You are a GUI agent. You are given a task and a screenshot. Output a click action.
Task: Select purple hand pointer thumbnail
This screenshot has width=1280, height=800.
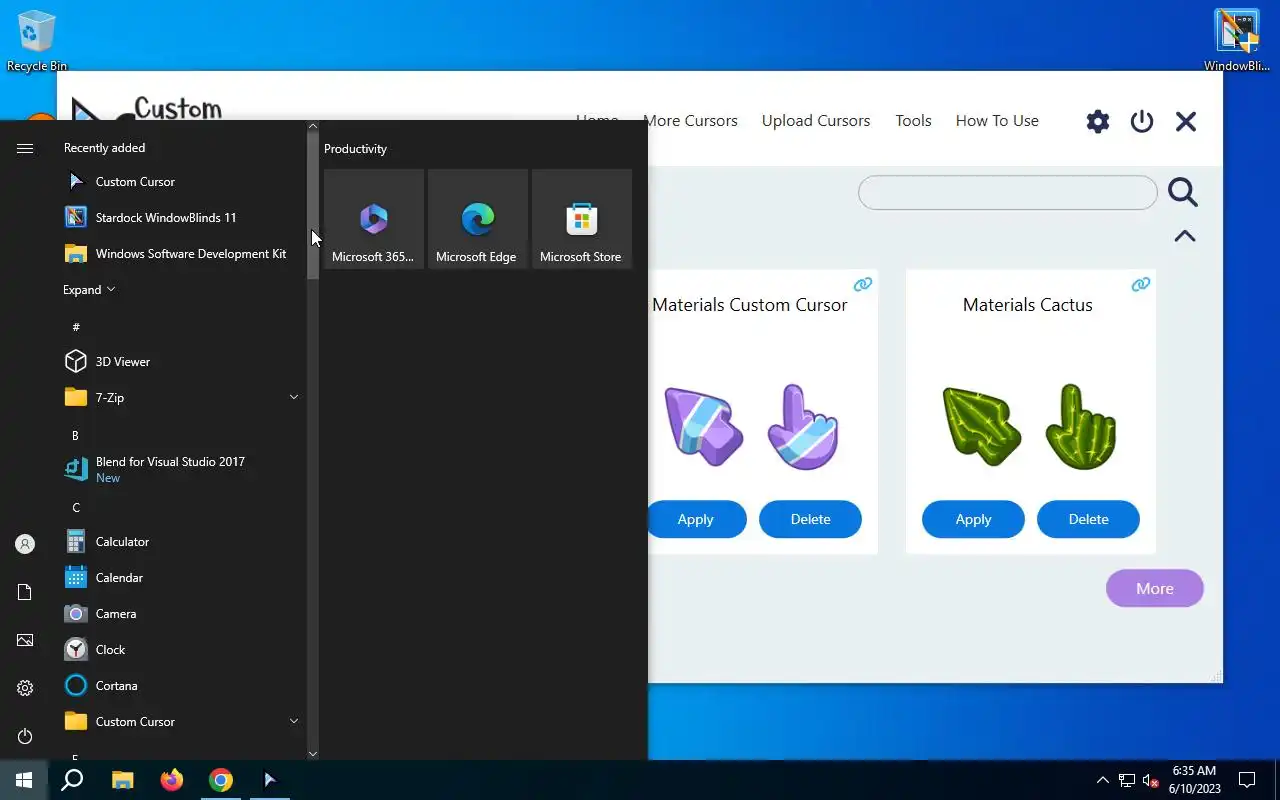click(802, 427)
